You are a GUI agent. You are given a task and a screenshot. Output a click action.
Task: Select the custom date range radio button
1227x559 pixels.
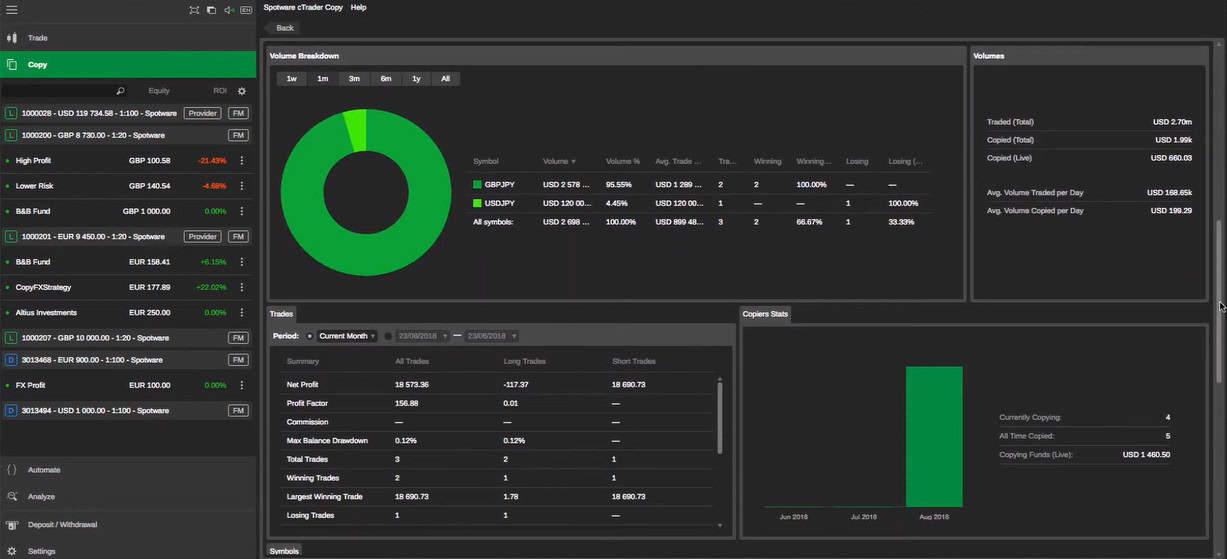pyautogui.click(x=388, y=336)
